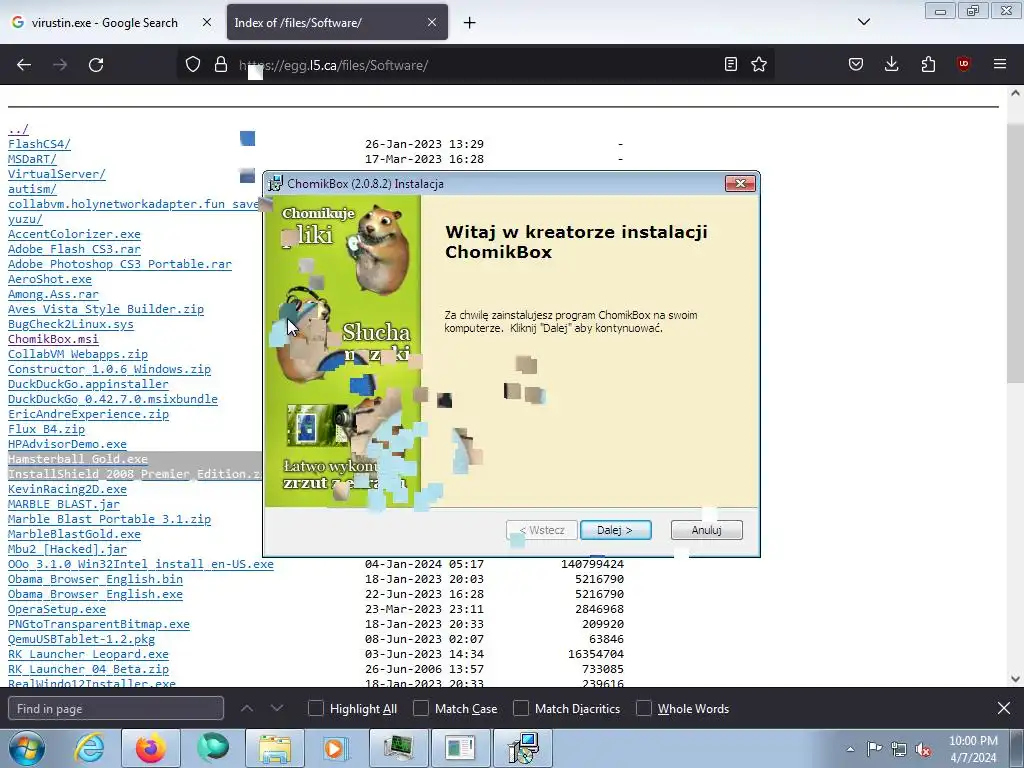This screenshot has width=1024, height=768.
Task: Open the VirtualServer/ folder link
Action: click(57, 174)
